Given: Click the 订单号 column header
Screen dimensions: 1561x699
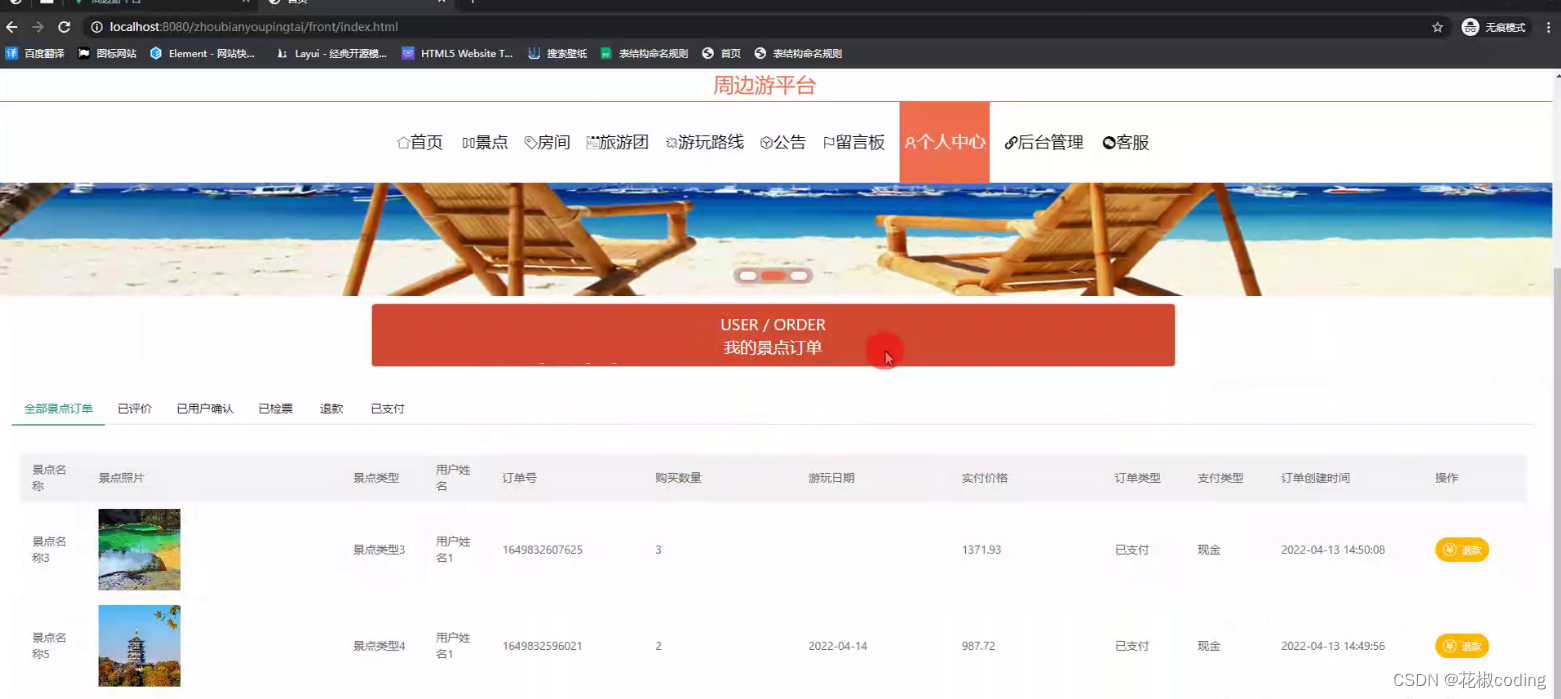Looking at the screenshot, I should (x=520, y=478).
